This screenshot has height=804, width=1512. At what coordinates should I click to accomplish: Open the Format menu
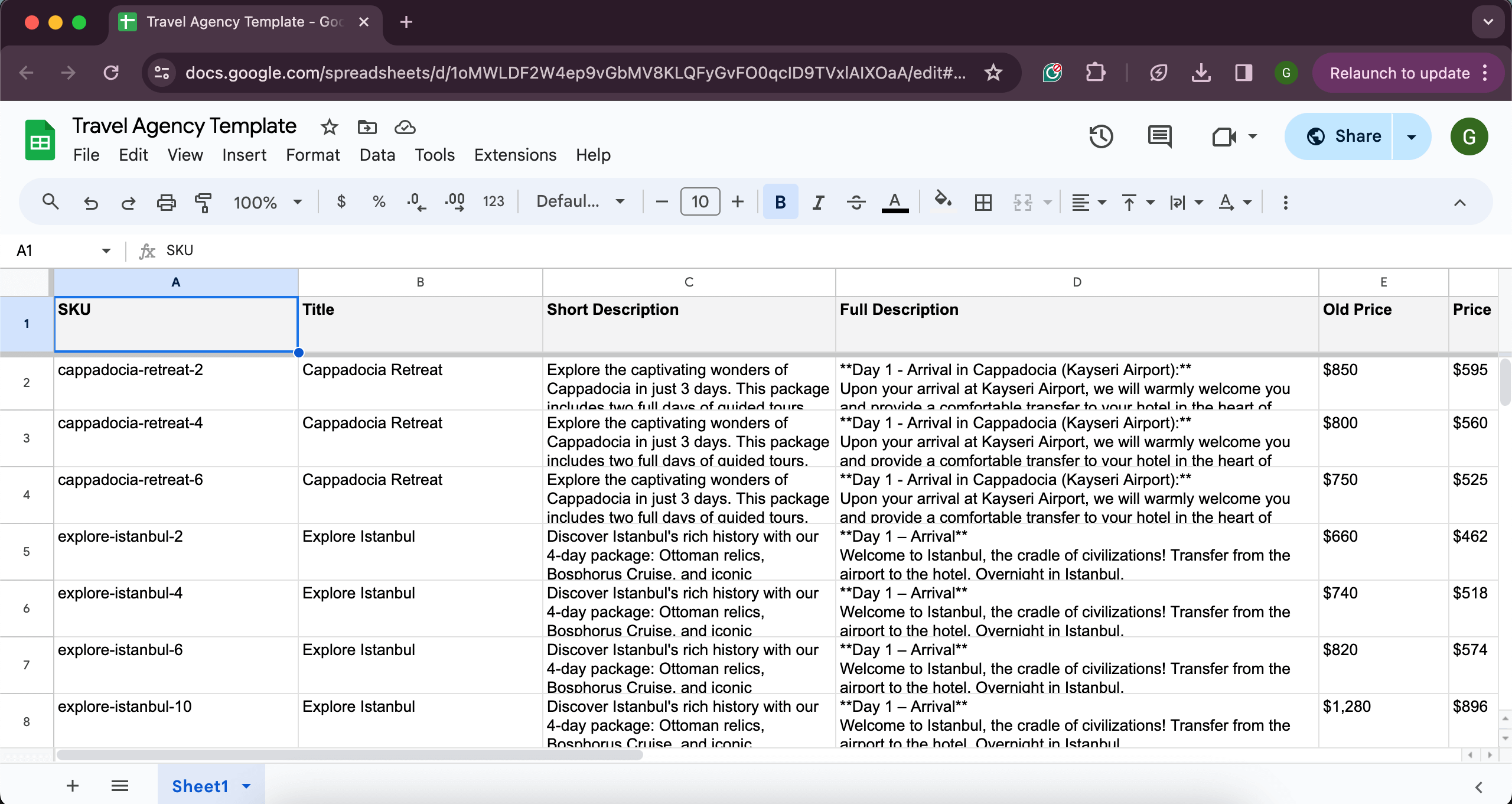312,155
